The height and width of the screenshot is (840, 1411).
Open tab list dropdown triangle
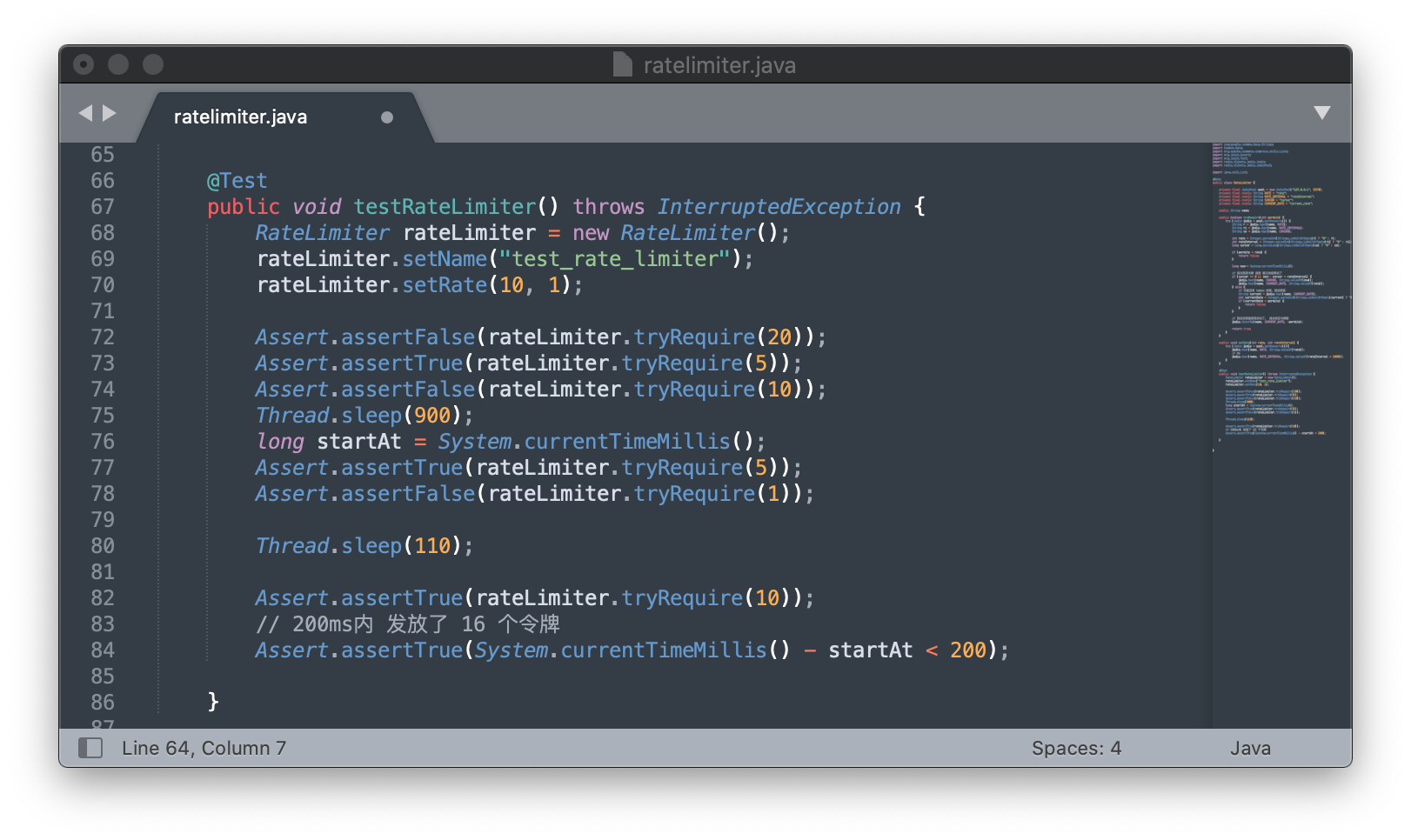coord(1322,113)
